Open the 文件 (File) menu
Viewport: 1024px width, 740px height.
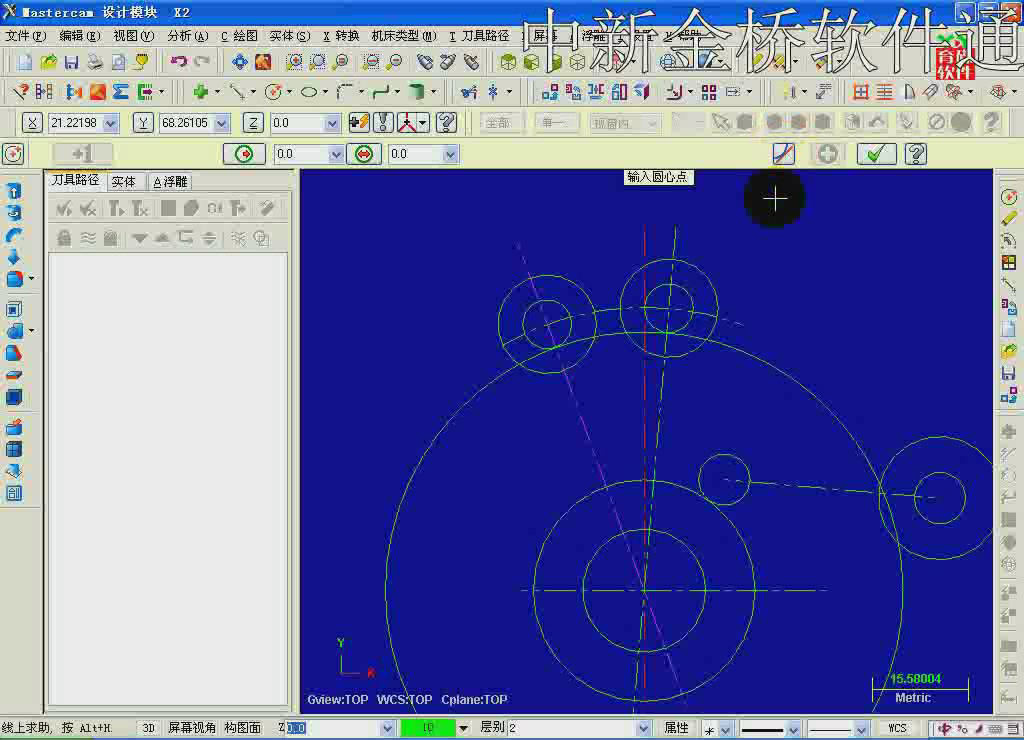coord(25,36)
